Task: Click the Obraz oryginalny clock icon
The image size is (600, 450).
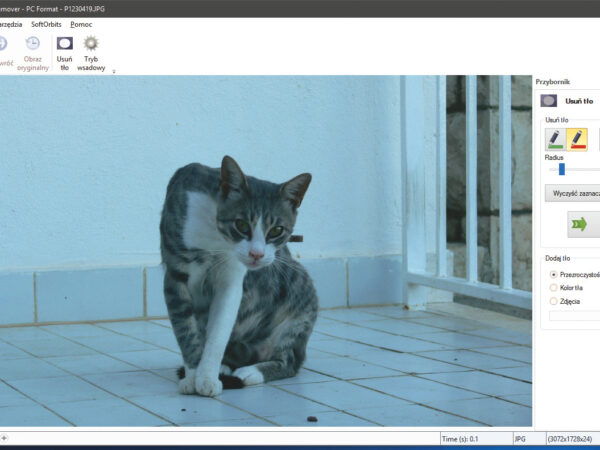Action: 32,44
